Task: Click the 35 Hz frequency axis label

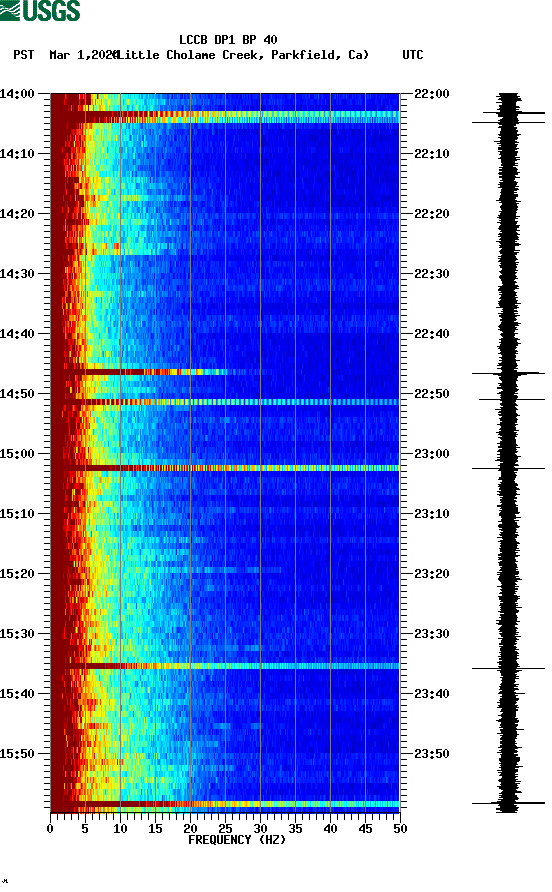Action: pyautogui.click(x=295, y=829)
